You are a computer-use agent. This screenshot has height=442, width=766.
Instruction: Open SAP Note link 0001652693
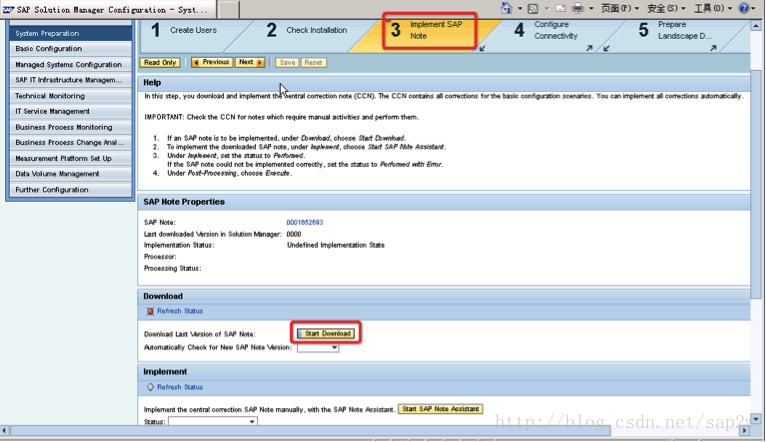coord(304,222)
